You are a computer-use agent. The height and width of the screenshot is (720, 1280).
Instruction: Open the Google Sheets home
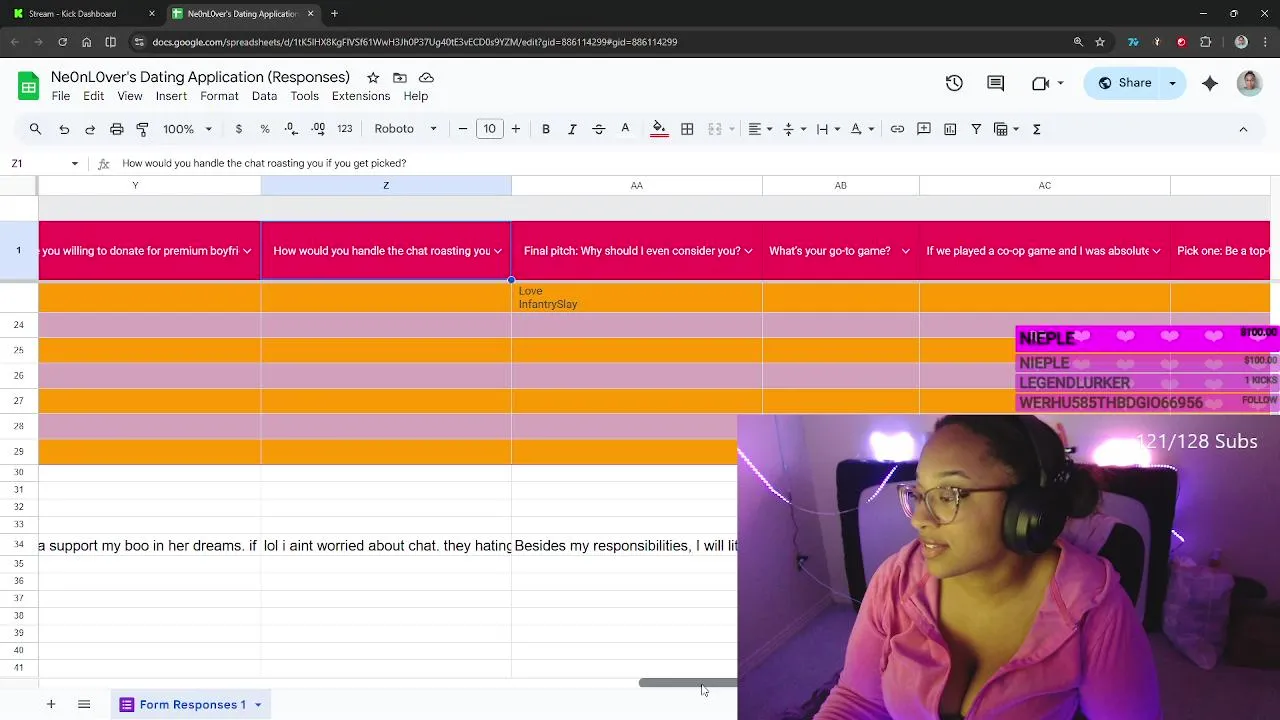pyautogui.click(x=29, y=85)
